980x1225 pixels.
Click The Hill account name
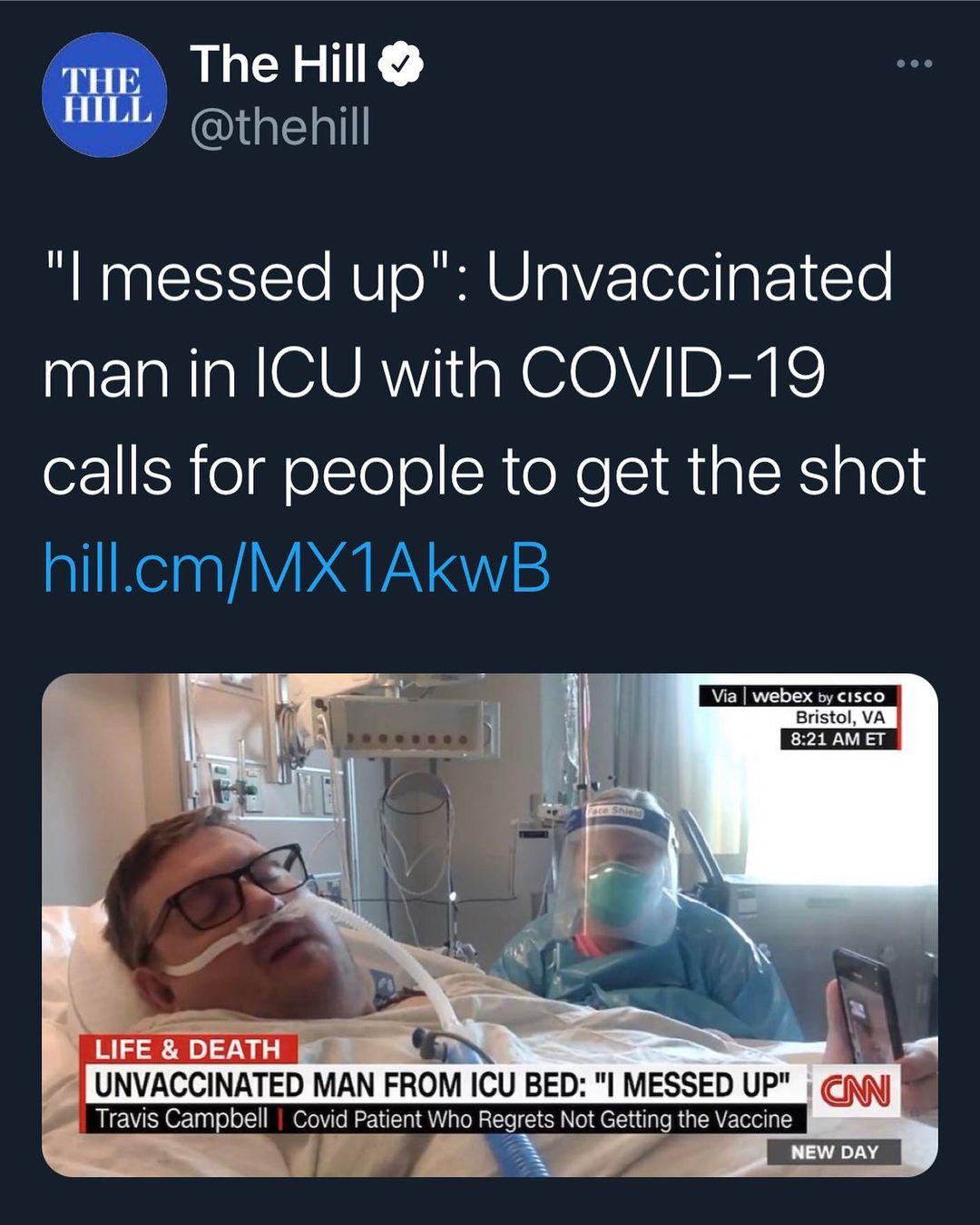pyautogui.click(x=278, y=64)
